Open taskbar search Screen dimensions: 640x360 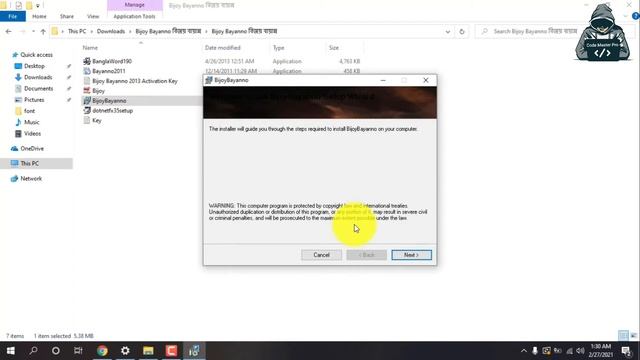pos(33,351)
